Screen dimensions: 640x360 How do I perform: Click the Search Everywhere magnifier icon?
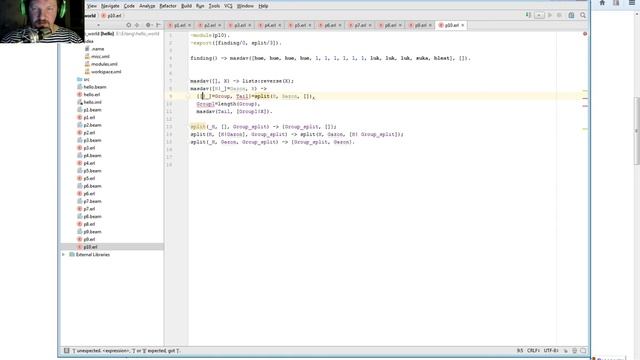coord(583,15)
